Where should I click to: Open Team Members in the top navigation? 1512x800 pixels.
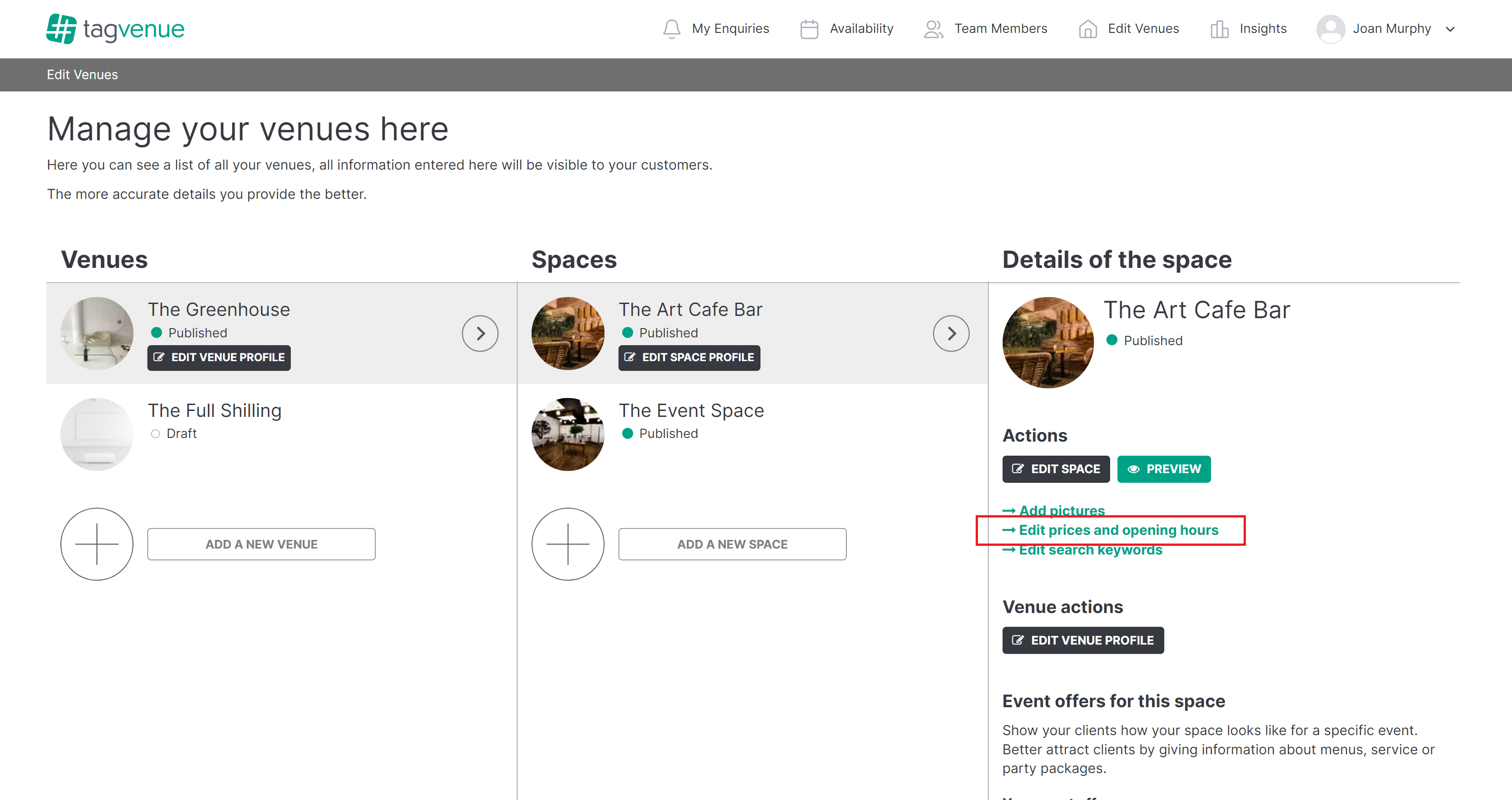coord(1000,29)
